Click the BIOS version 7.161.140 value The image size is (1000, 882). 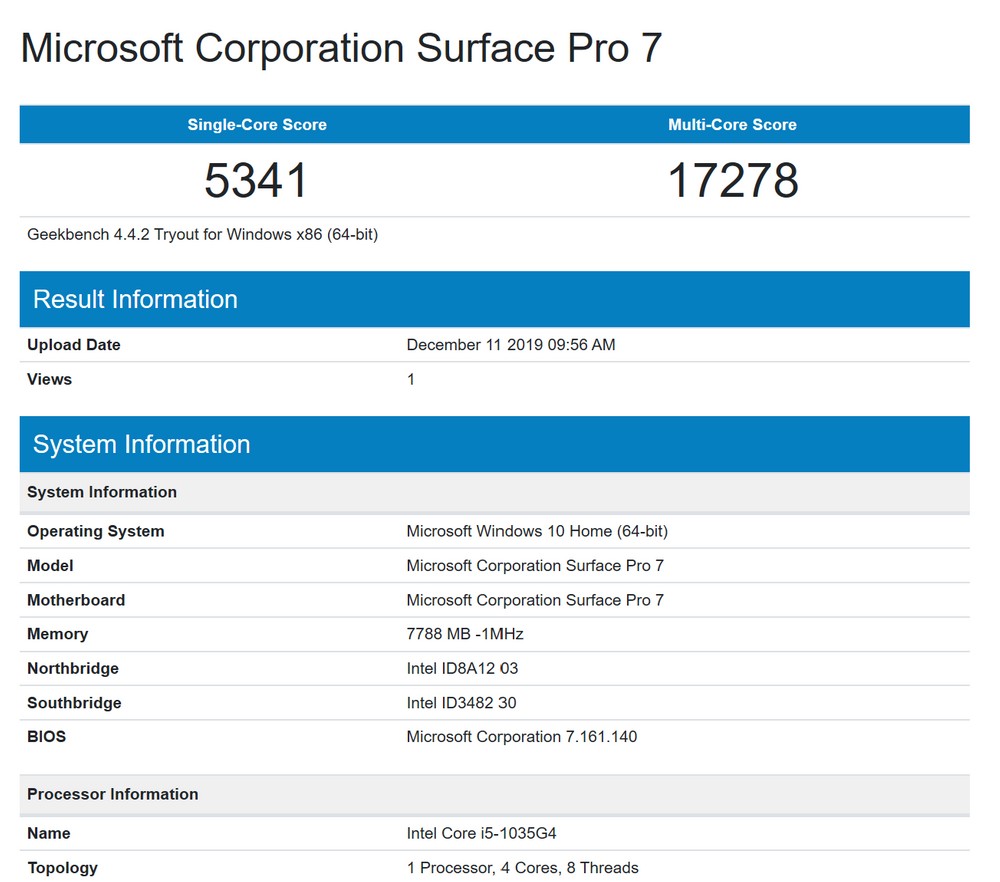[521, 737]
